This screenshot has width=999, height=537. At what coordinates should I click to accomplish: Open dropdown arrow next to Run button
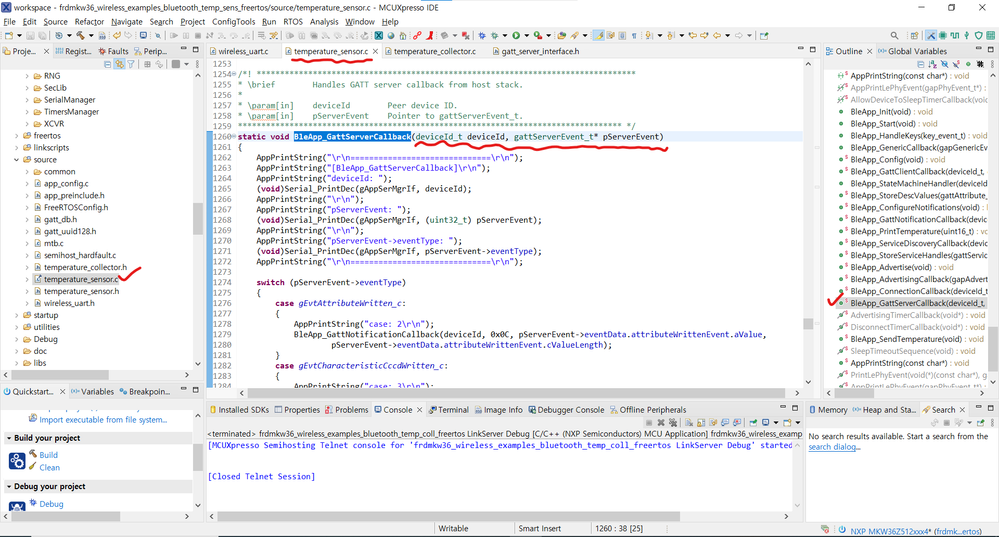(x=526, y=35)
